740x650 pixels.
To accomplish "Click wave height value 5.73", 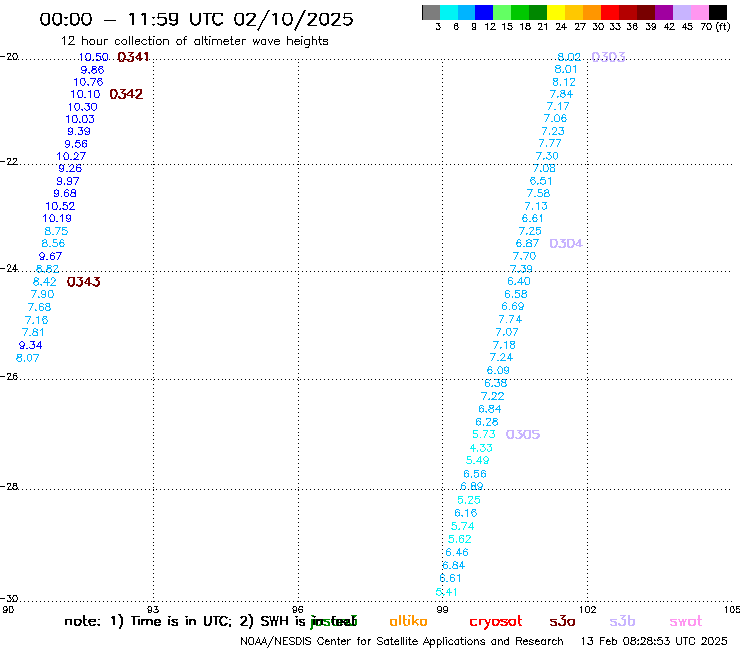I will coord(484,434).
